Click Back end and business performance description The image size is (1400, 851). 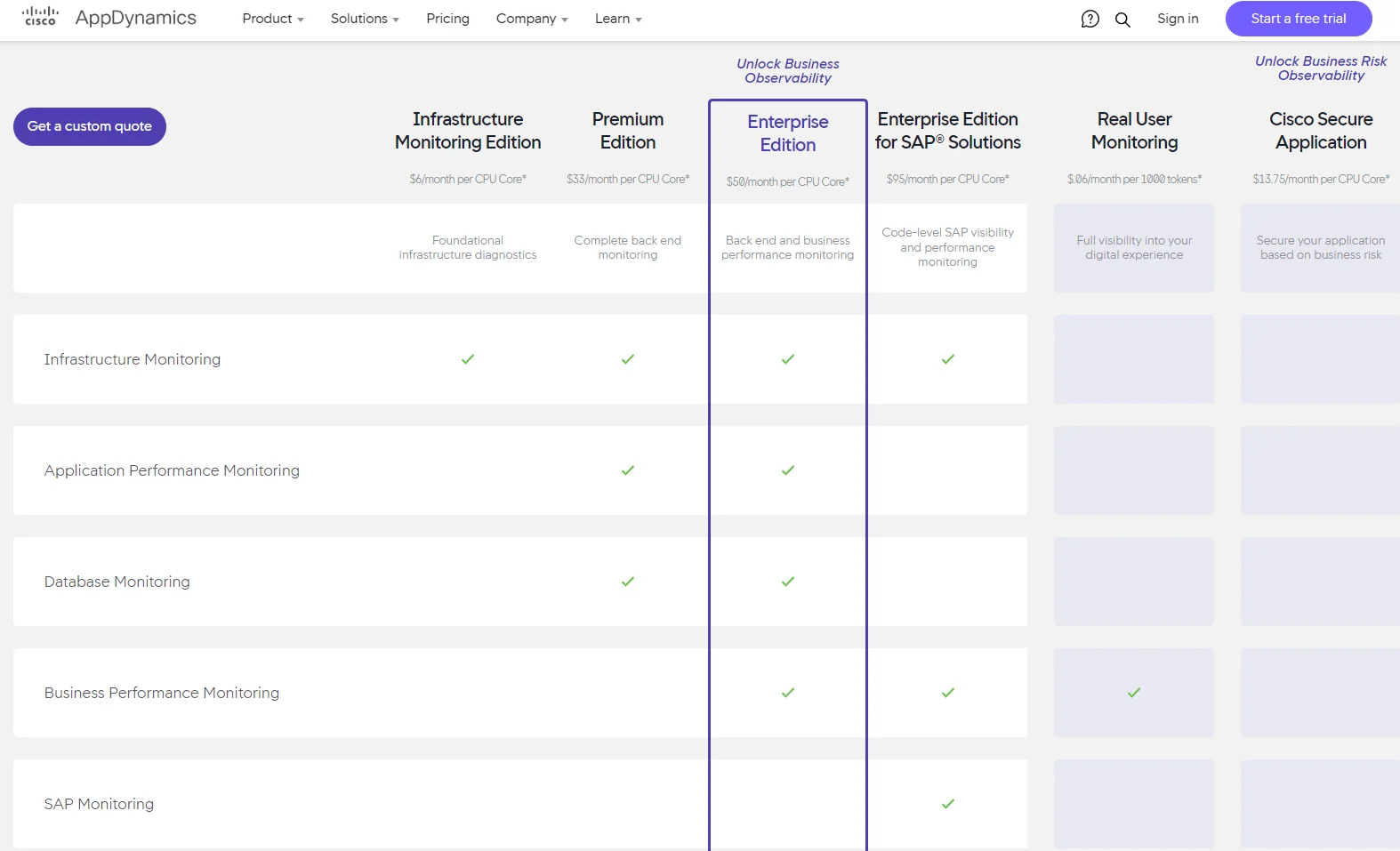coord(788,247)
